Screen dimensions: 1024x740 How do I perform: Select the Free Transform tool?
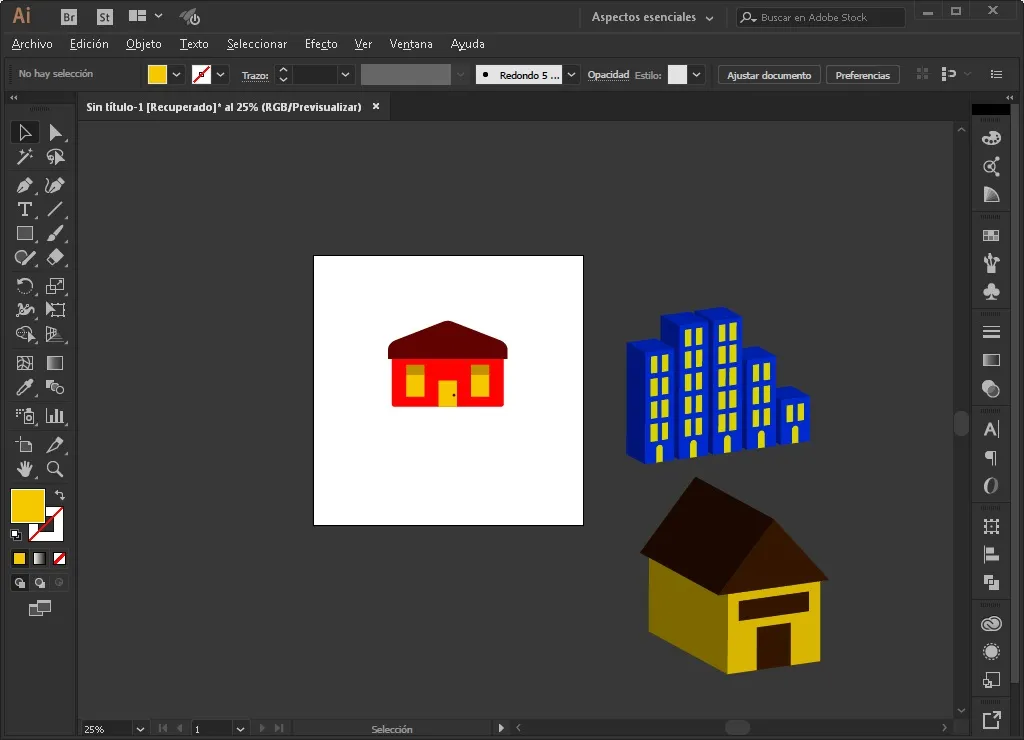56,310
